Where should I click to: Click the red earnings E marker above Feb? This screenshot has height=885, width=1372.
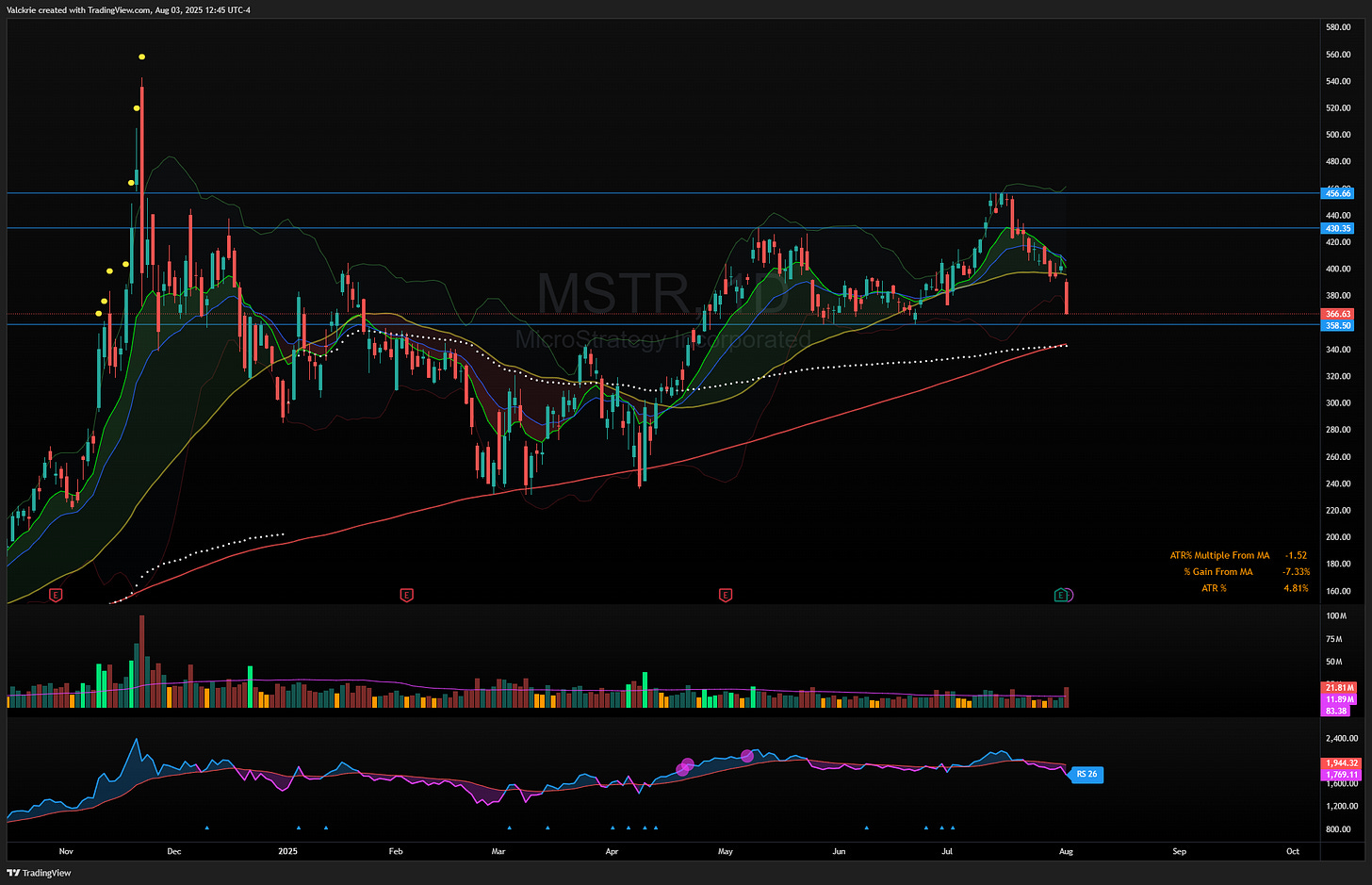pyautogui.click(x=406, y=595)
